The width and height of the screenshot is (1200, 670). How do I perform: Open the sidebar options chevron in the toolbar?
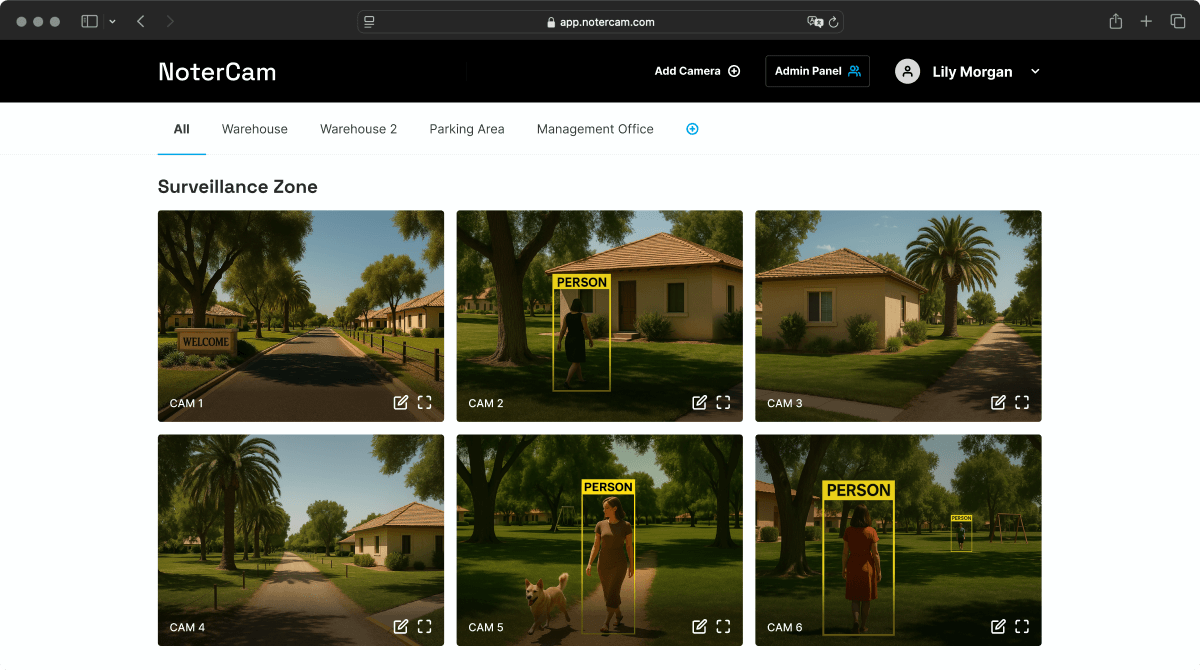[111, 20]
